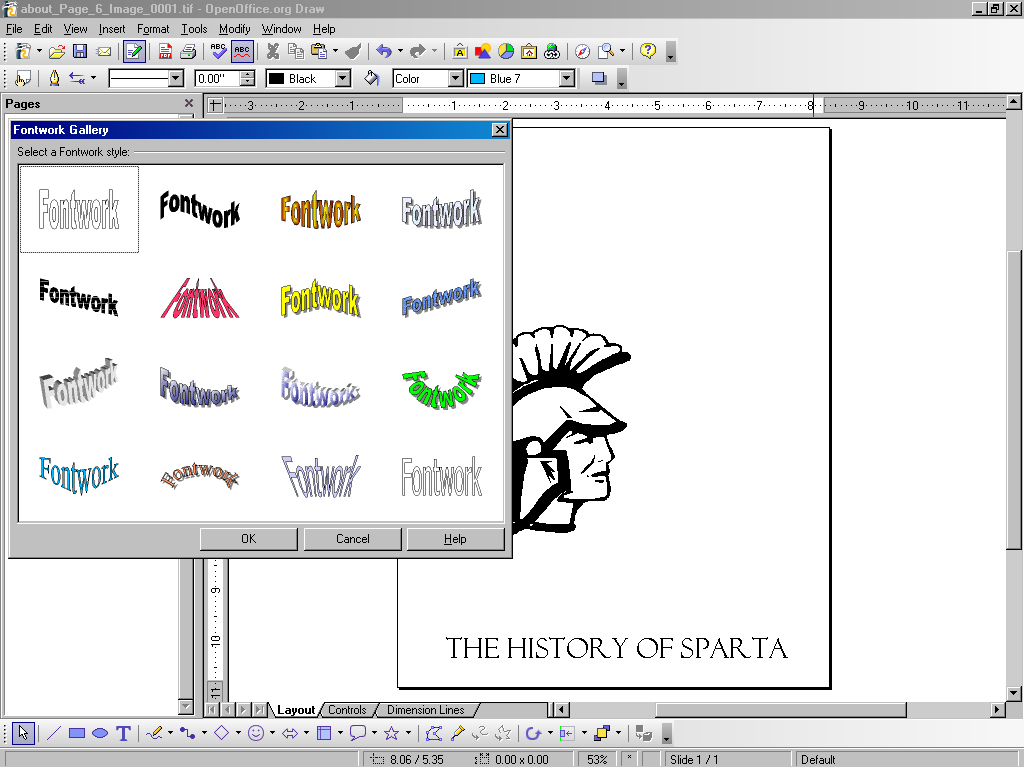This screenshot has width=1024, height=768.
Task: Open the line color Black dropdown
Action: pos(342,78)
